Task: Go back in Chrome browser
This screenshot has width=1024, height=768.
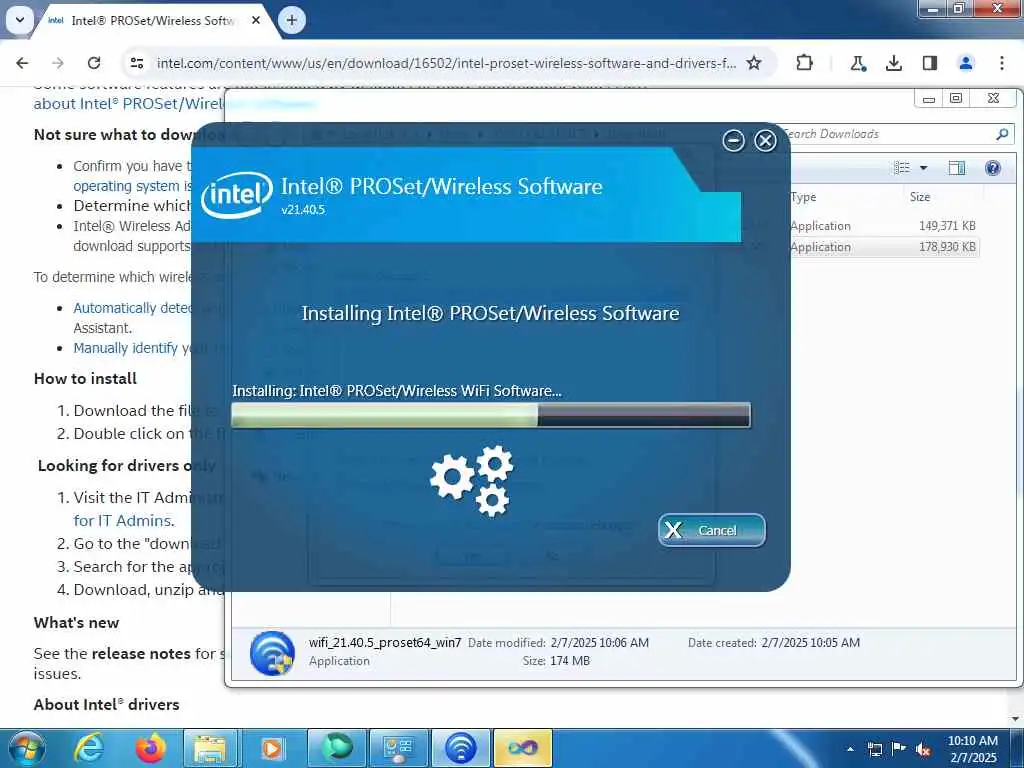Action: (22, 63)
